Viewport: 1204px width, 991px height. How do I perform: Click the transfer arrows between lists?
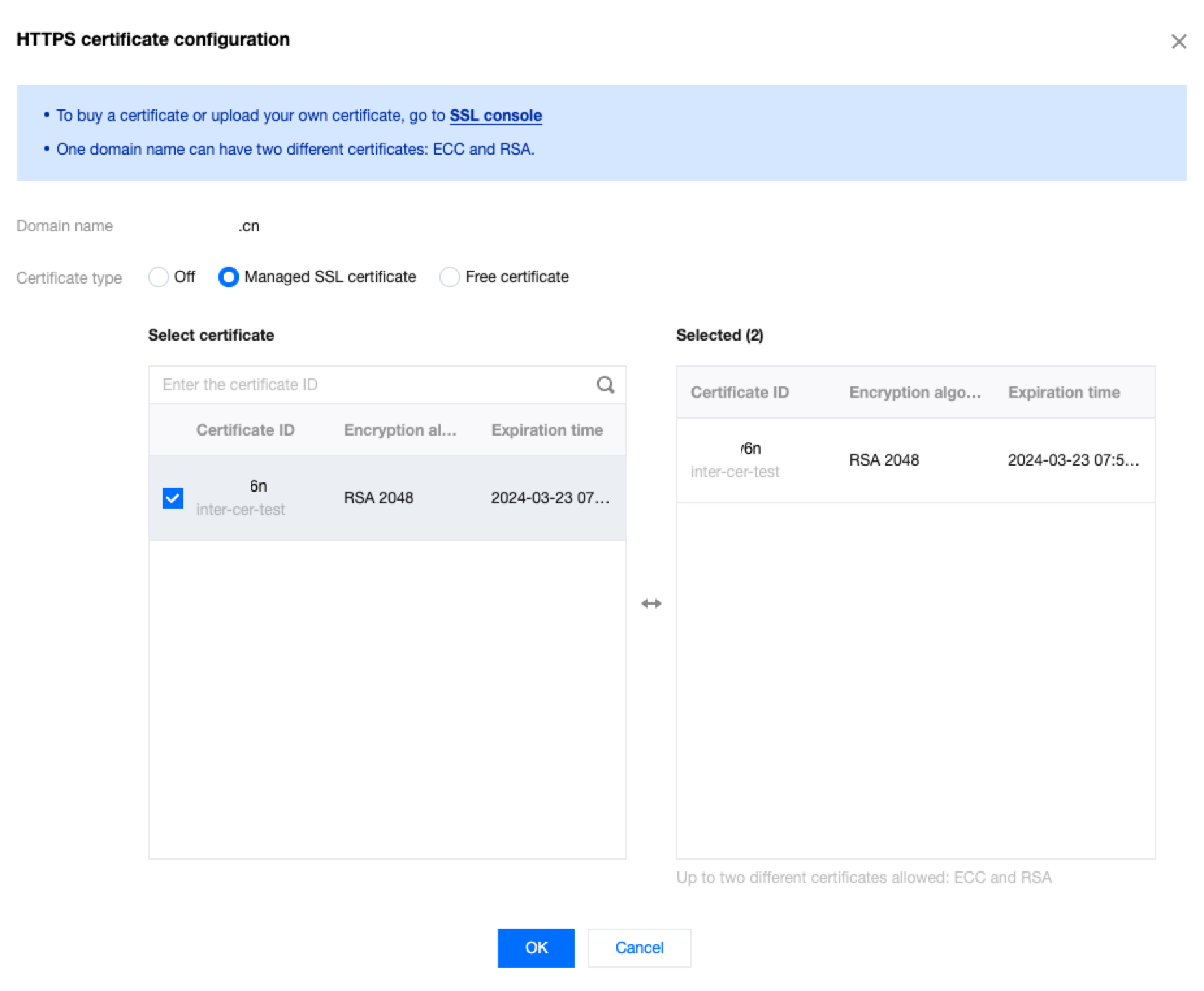[x=651, y=603]
